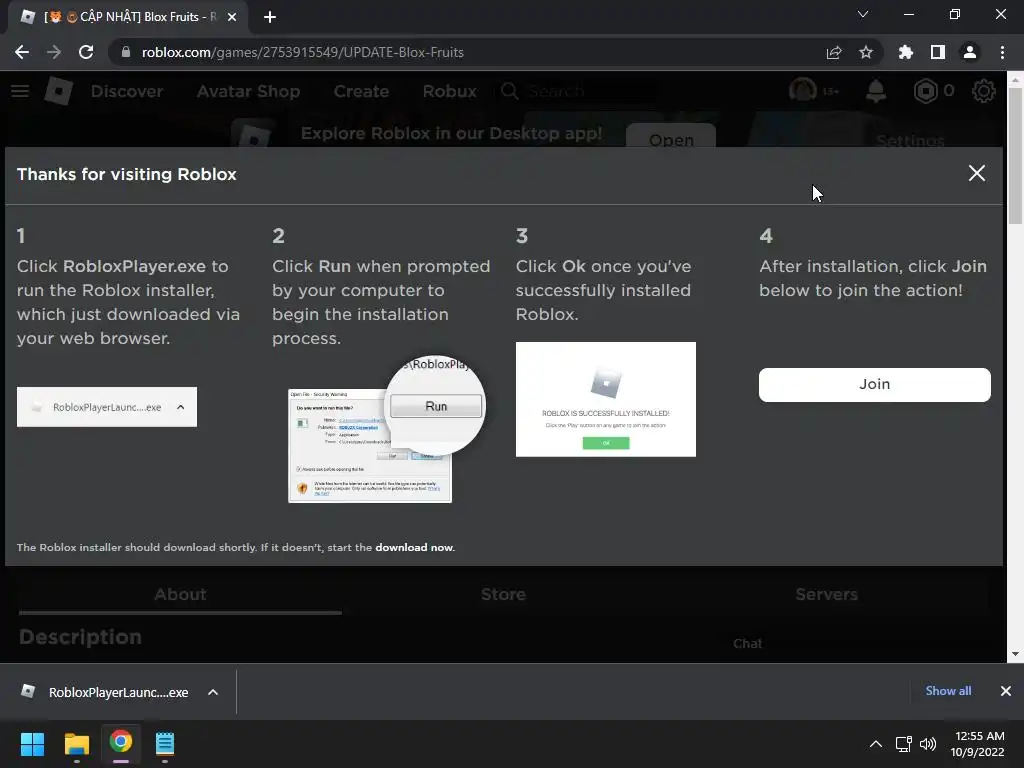Reload the Roblox page

point(86,52)
